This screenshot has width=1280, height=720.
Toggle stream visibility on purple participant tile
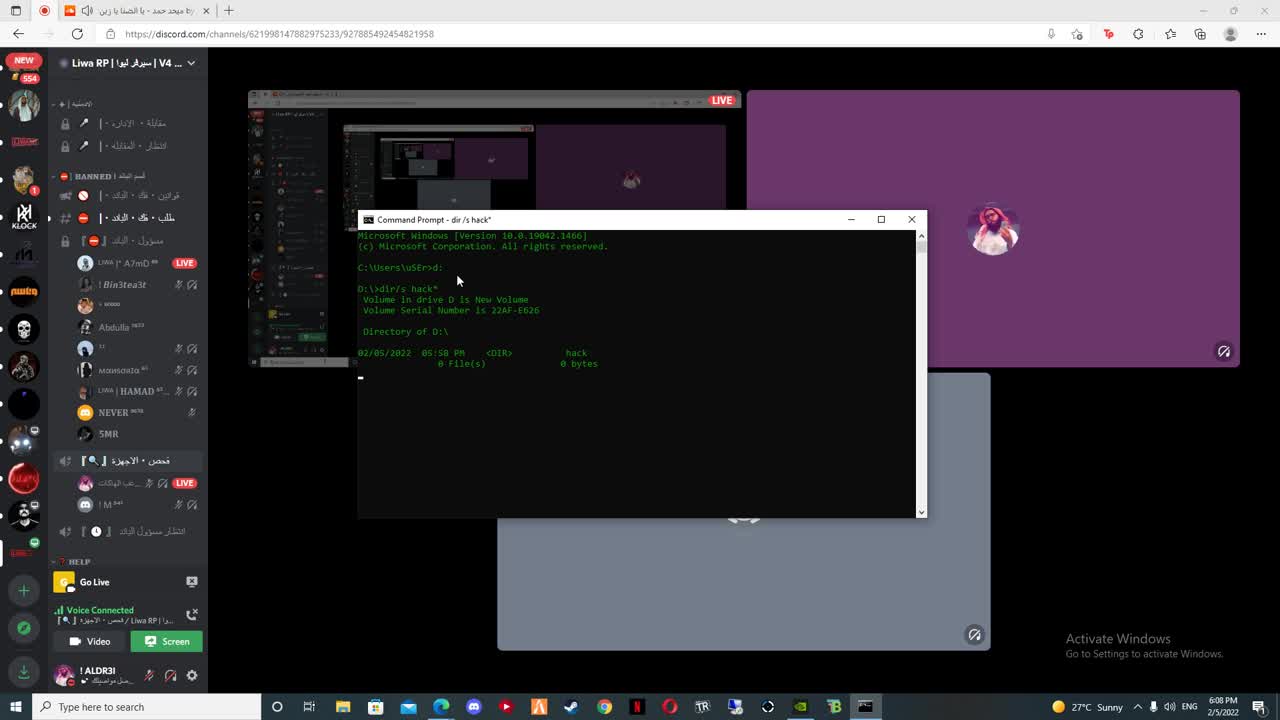pos(1223,351)
